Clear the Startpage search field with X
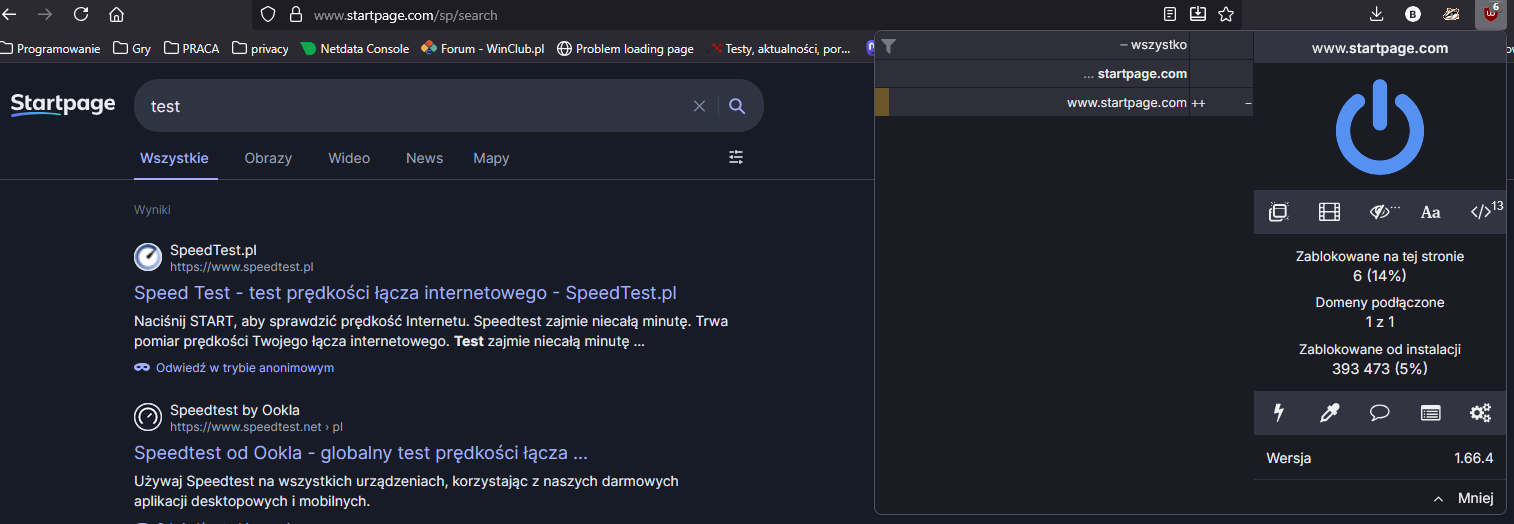The height and width of the screenshot is (524, 1514). (699, 106)
